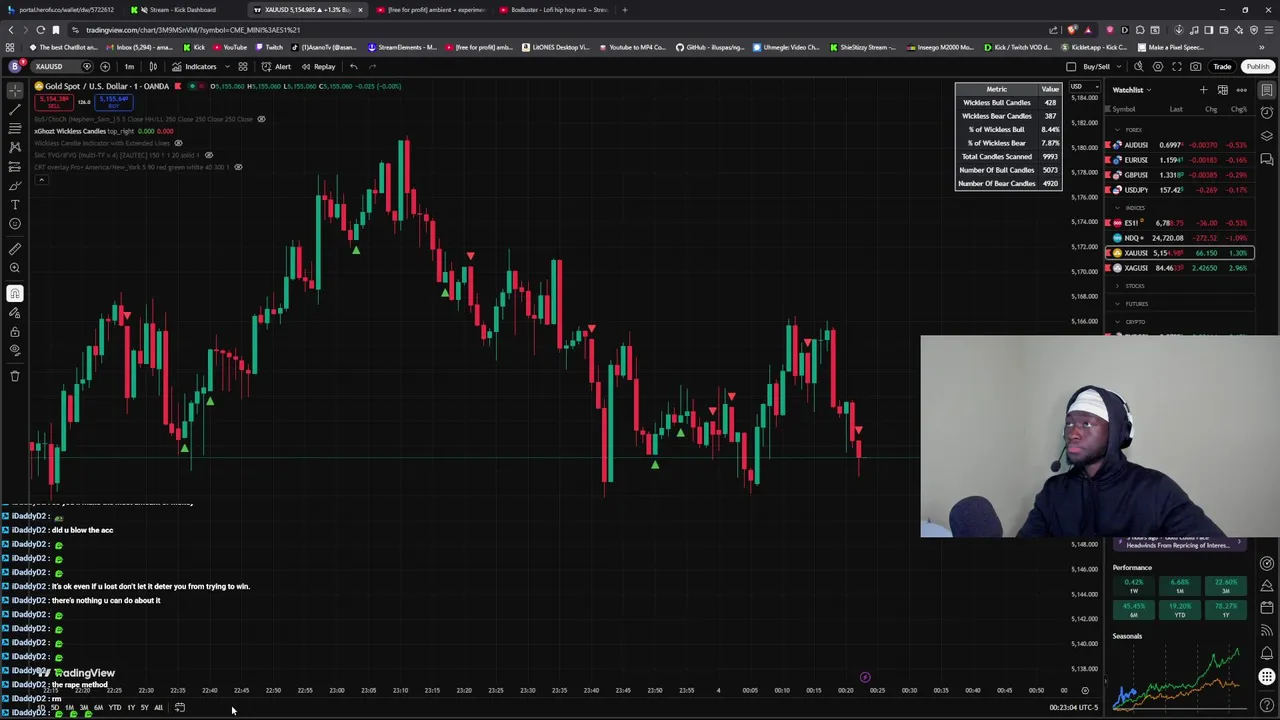Open the alerts clock icon in right sidebar
The image size is (1280, 720).
tap(1267, 113)
